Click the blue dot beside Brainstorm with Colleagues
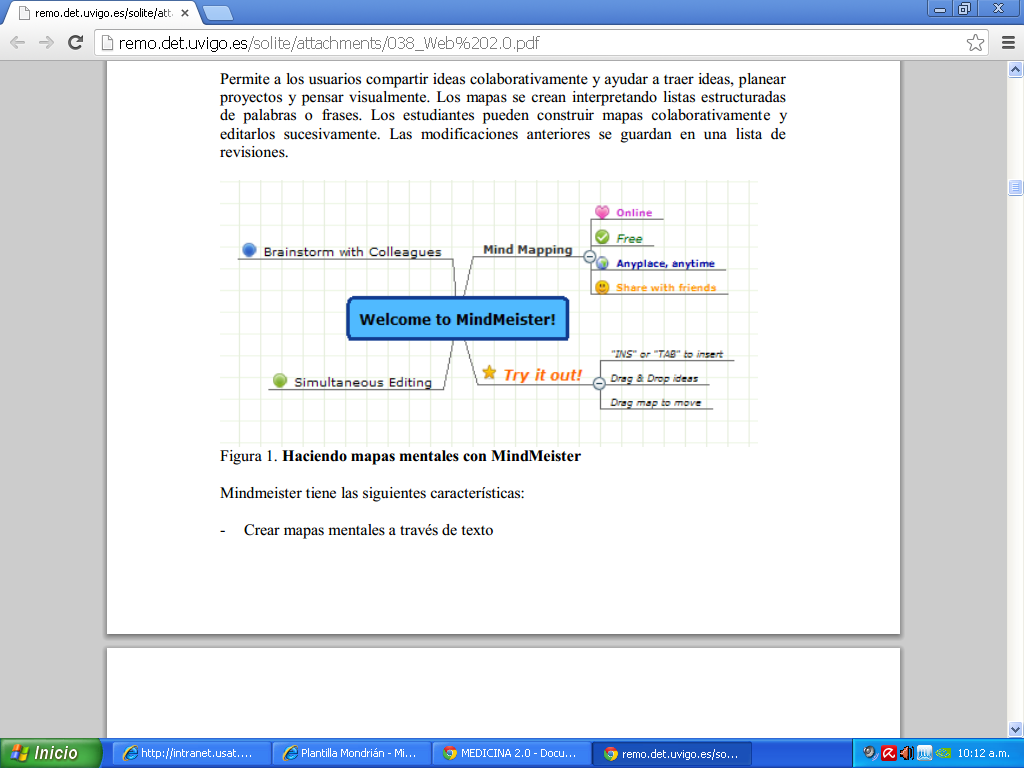Viewport: 1024px width, 768px height. [249, 249]
